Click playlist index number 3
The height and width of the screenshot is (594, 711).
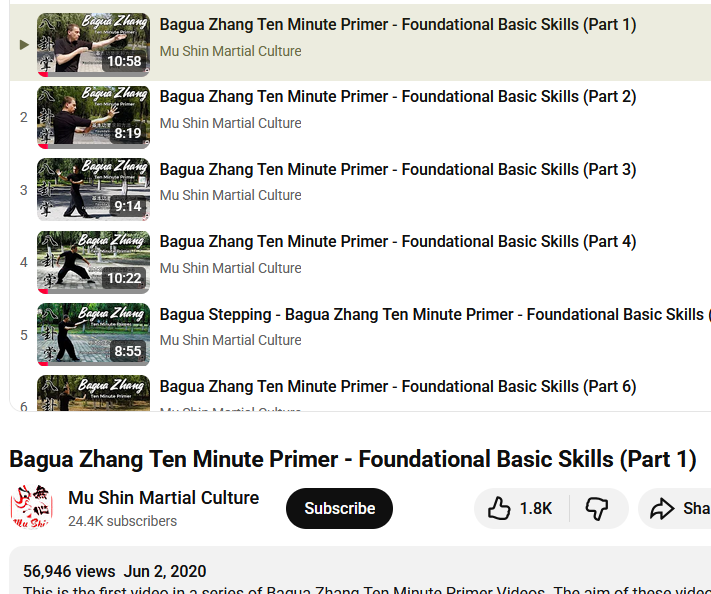(24, 190)
